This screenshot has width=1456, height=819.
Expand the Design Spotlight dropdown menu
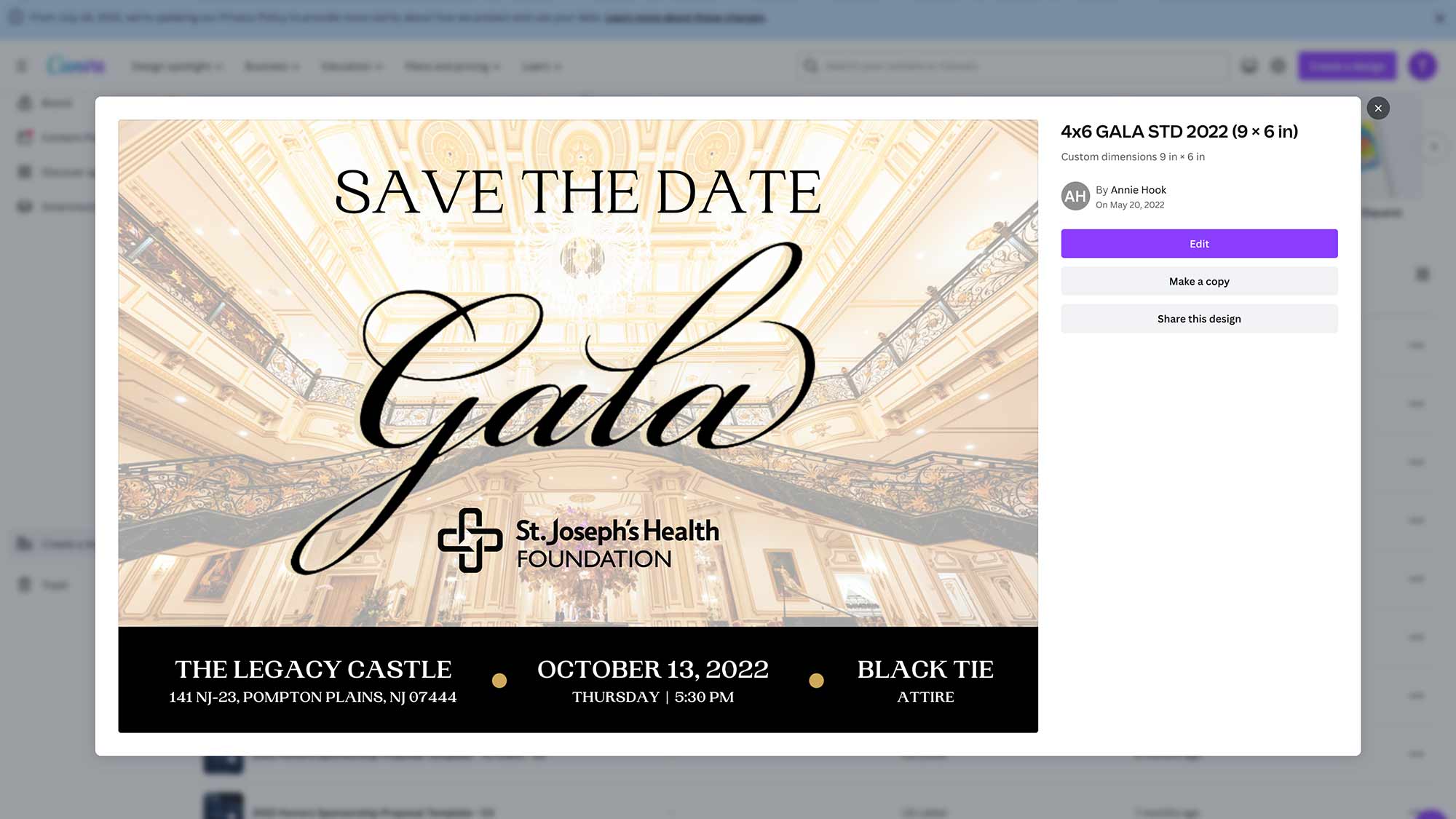(x=176, y=66)
